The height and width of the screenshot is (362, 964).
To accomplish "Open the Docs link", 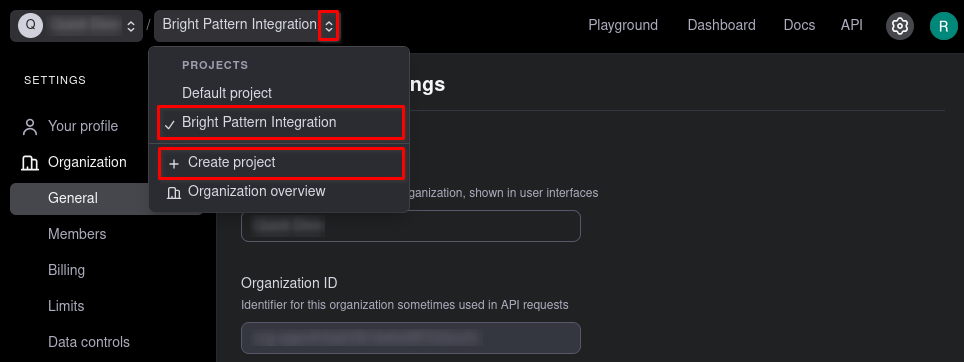I will [799, 25].
